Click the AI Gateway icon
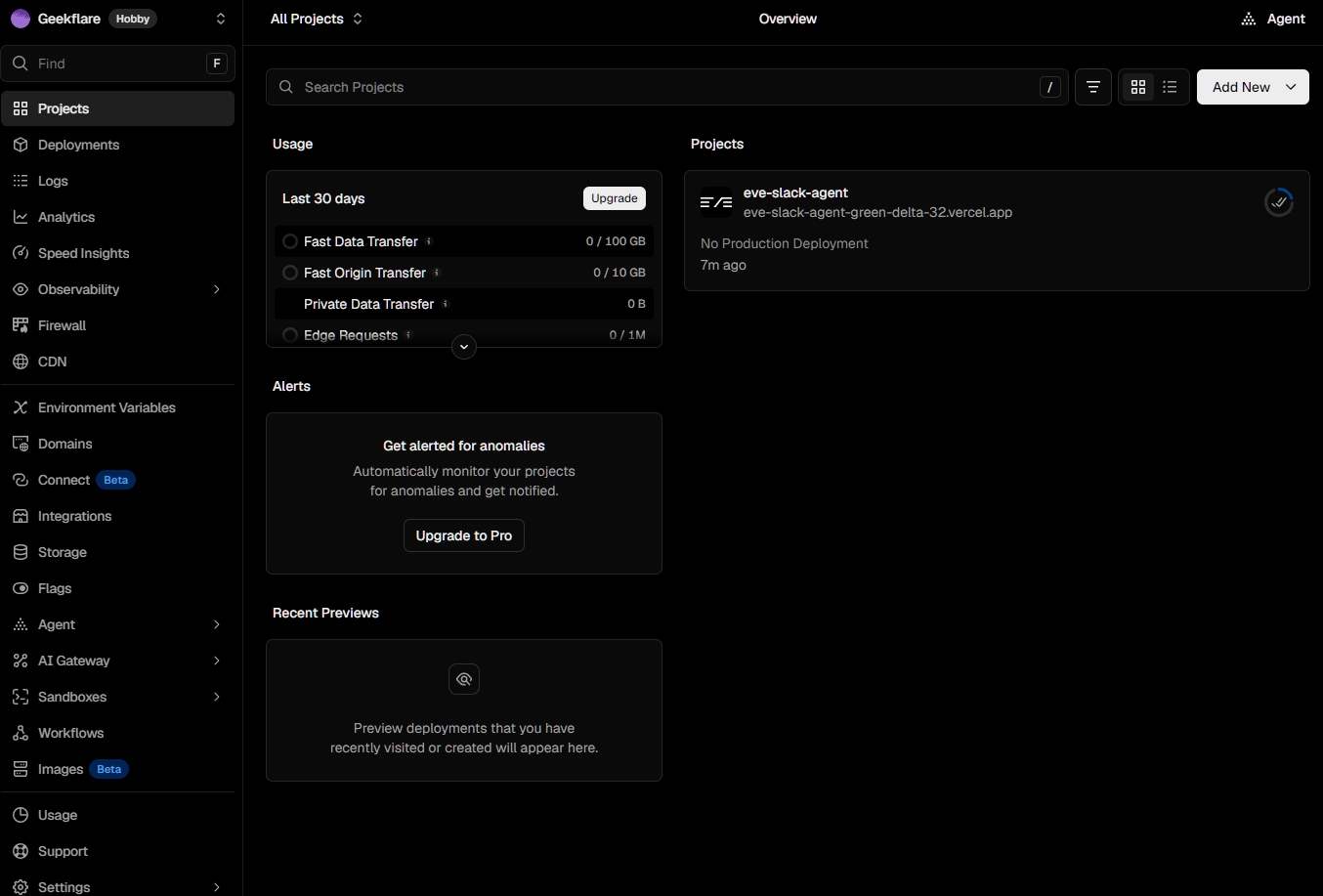The image size is (1323, 896). [x=21, y=661]
